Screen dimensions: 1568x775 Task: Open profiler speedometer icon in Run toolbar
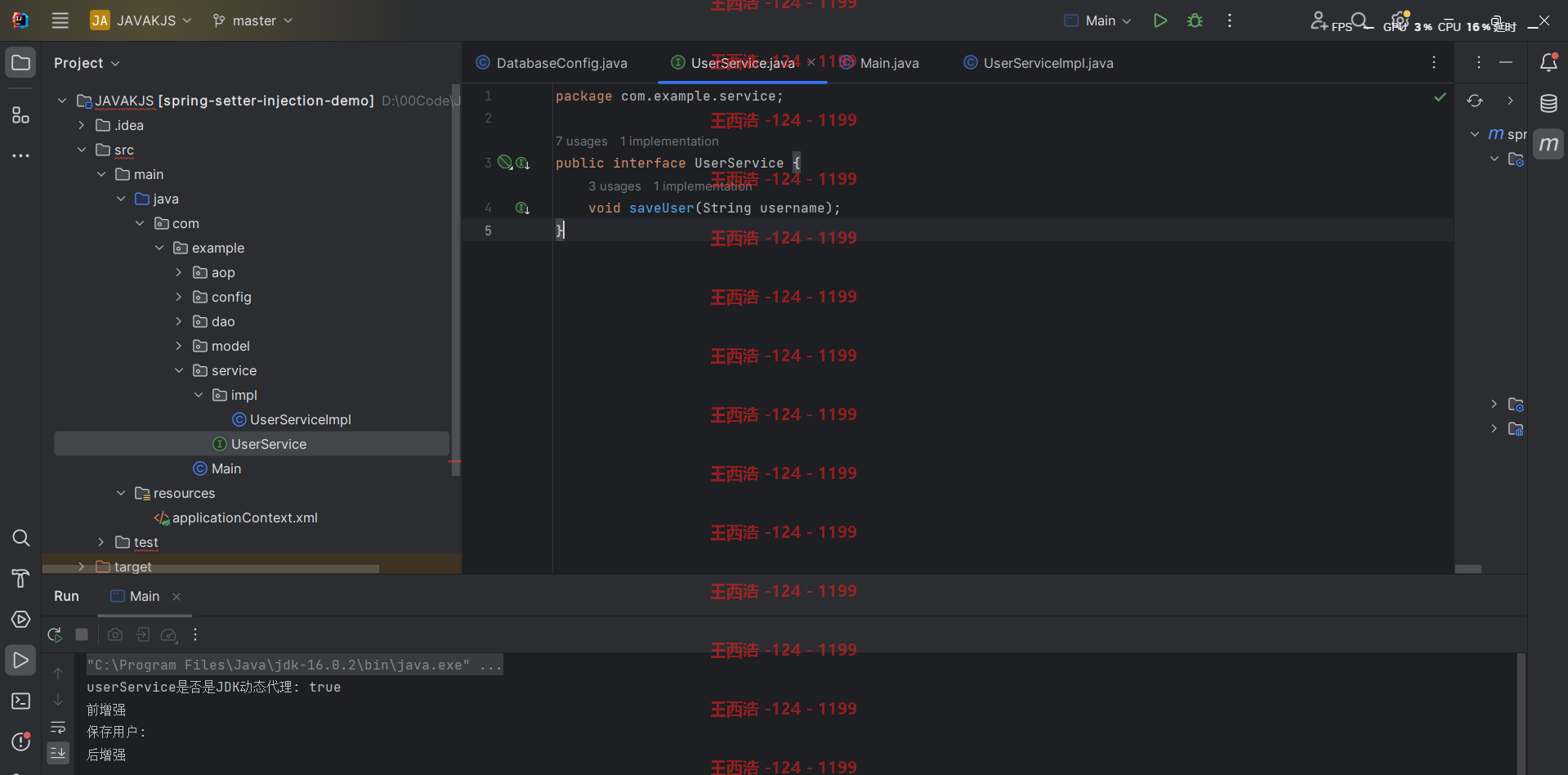(169, 634)
